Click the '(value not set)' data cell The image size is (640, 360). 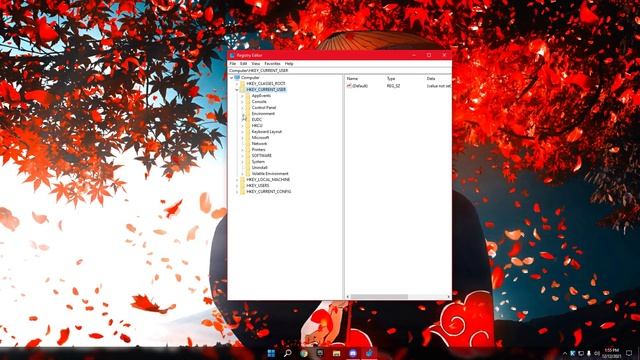439,86
